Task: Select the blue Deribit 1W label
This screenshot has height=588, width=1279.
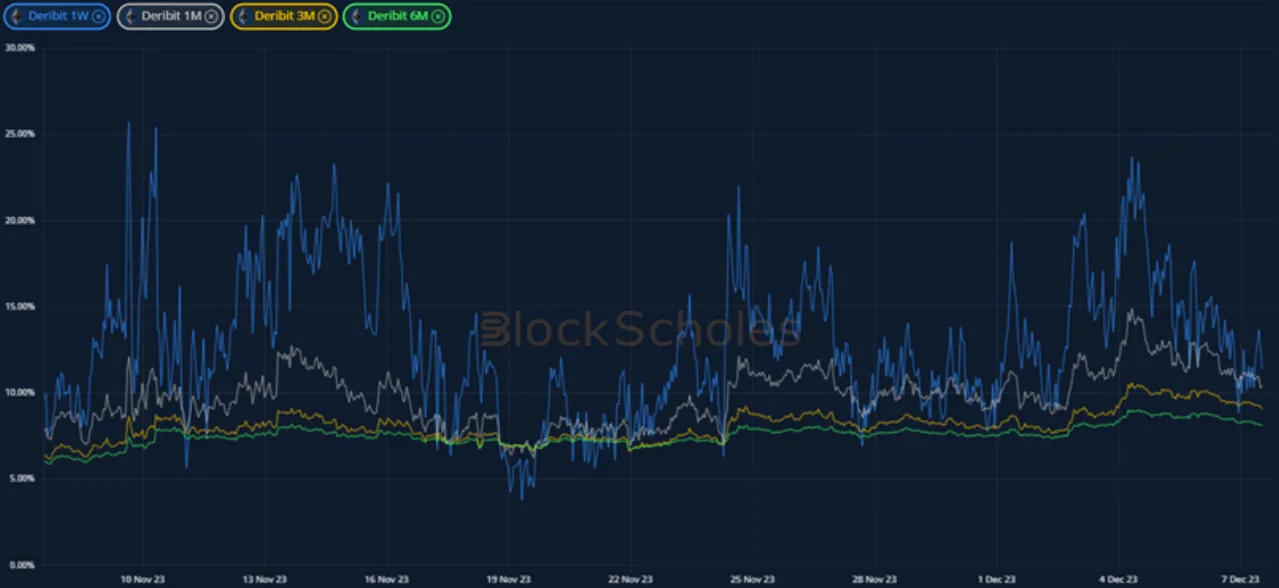Action: 58,16
